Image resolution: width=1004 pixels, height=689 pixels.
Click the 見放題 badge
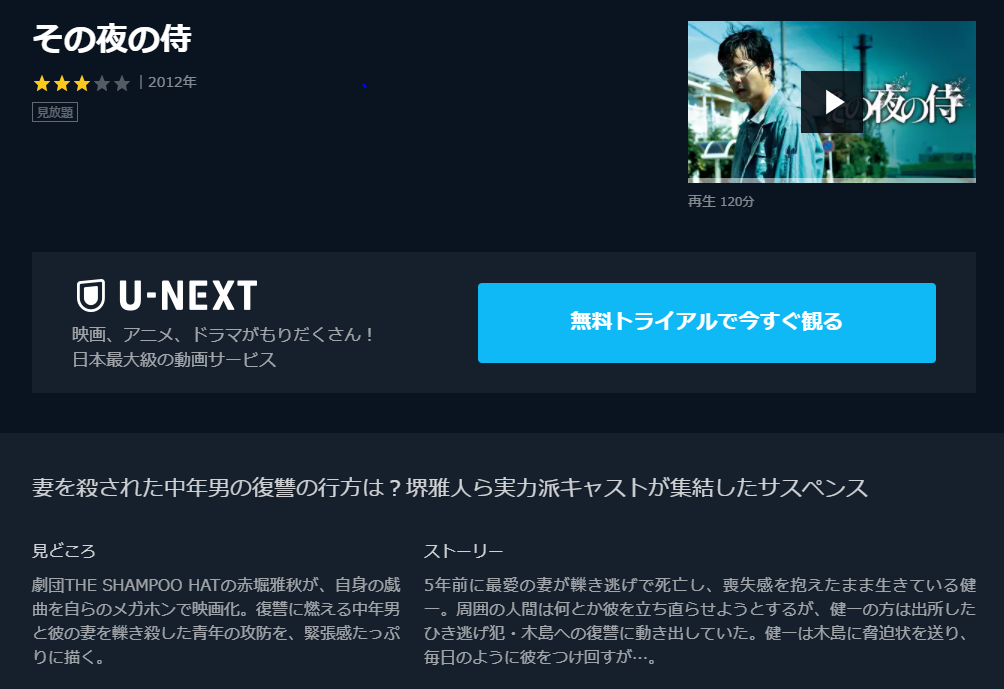[55, 112]
